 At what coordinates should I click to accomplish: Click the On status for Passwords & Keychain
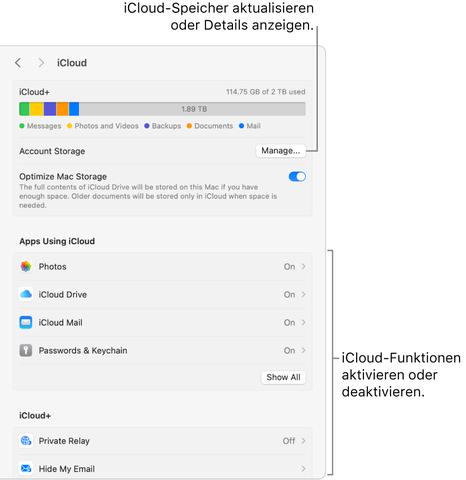click(x=289, y=351)
